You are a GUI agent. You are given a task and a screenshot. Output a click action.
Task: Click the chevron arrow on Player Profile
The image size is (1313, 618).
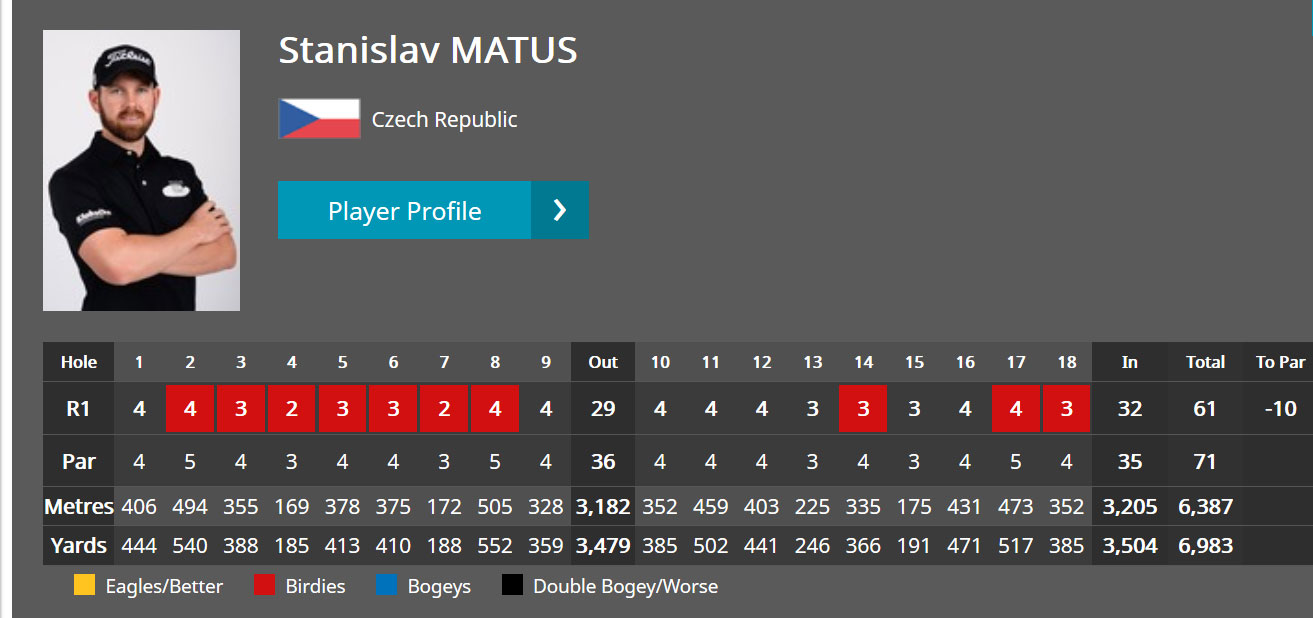(x=560, y=210)
